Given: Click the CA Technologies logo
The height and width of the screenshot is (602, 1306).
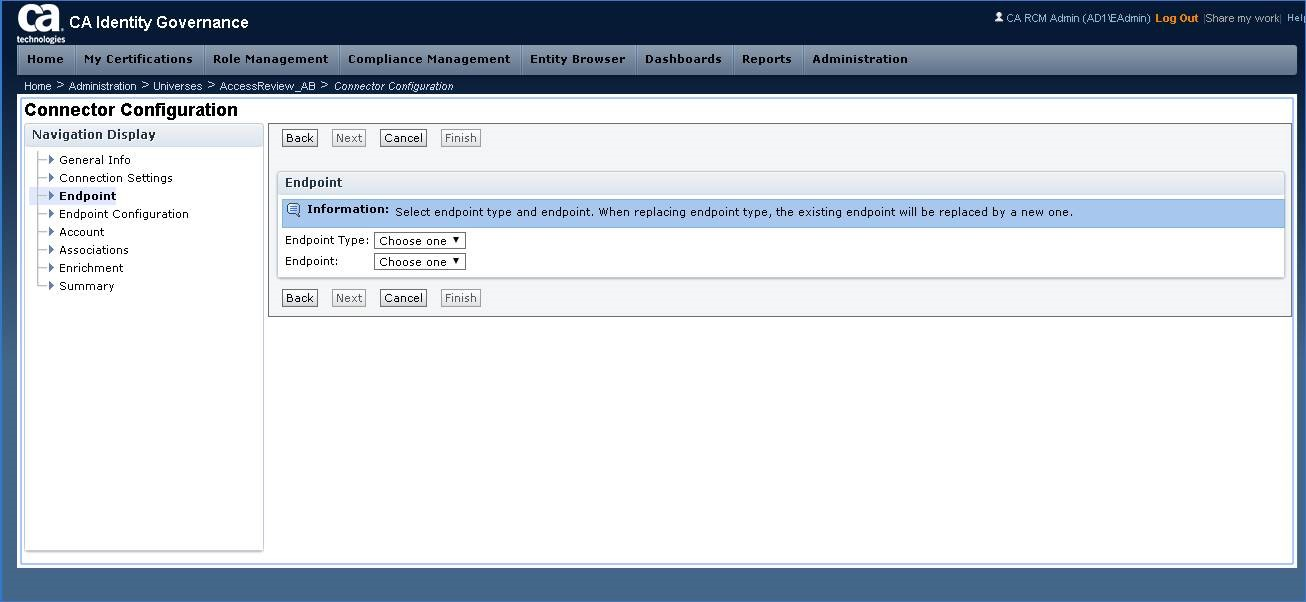Looking at the screenshot, I should [40, 23].
